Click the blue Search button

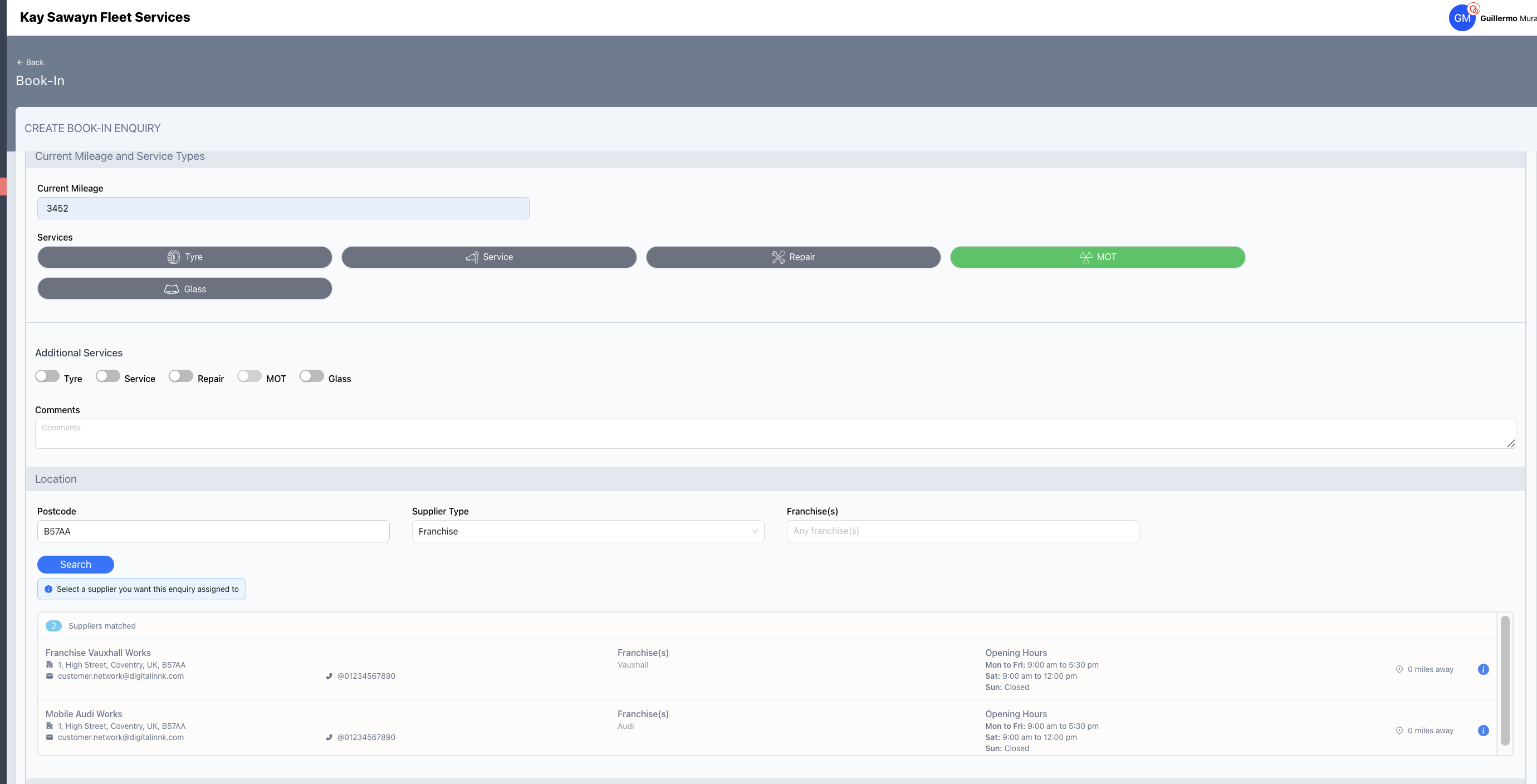[76, 565]
